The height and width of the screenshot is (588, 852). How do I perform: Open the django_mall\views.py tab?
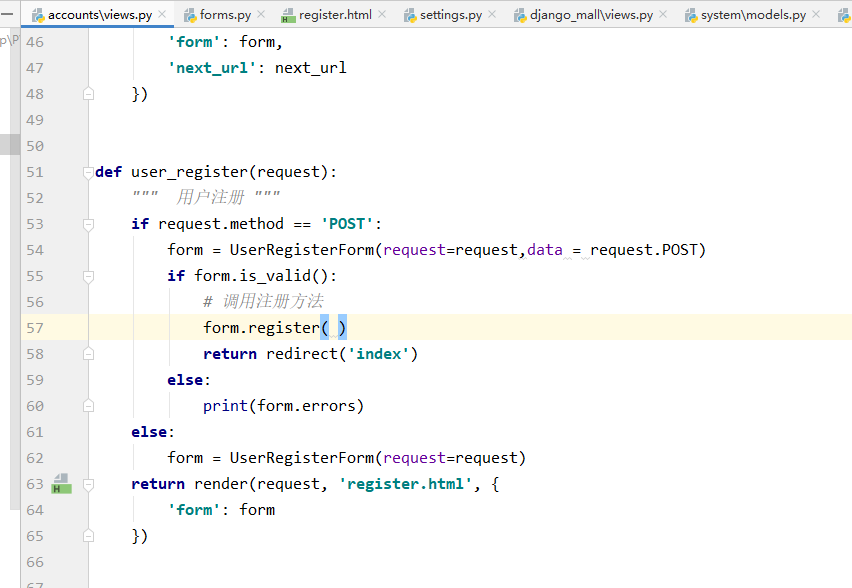pyautogui.click(x=591, y=15)
